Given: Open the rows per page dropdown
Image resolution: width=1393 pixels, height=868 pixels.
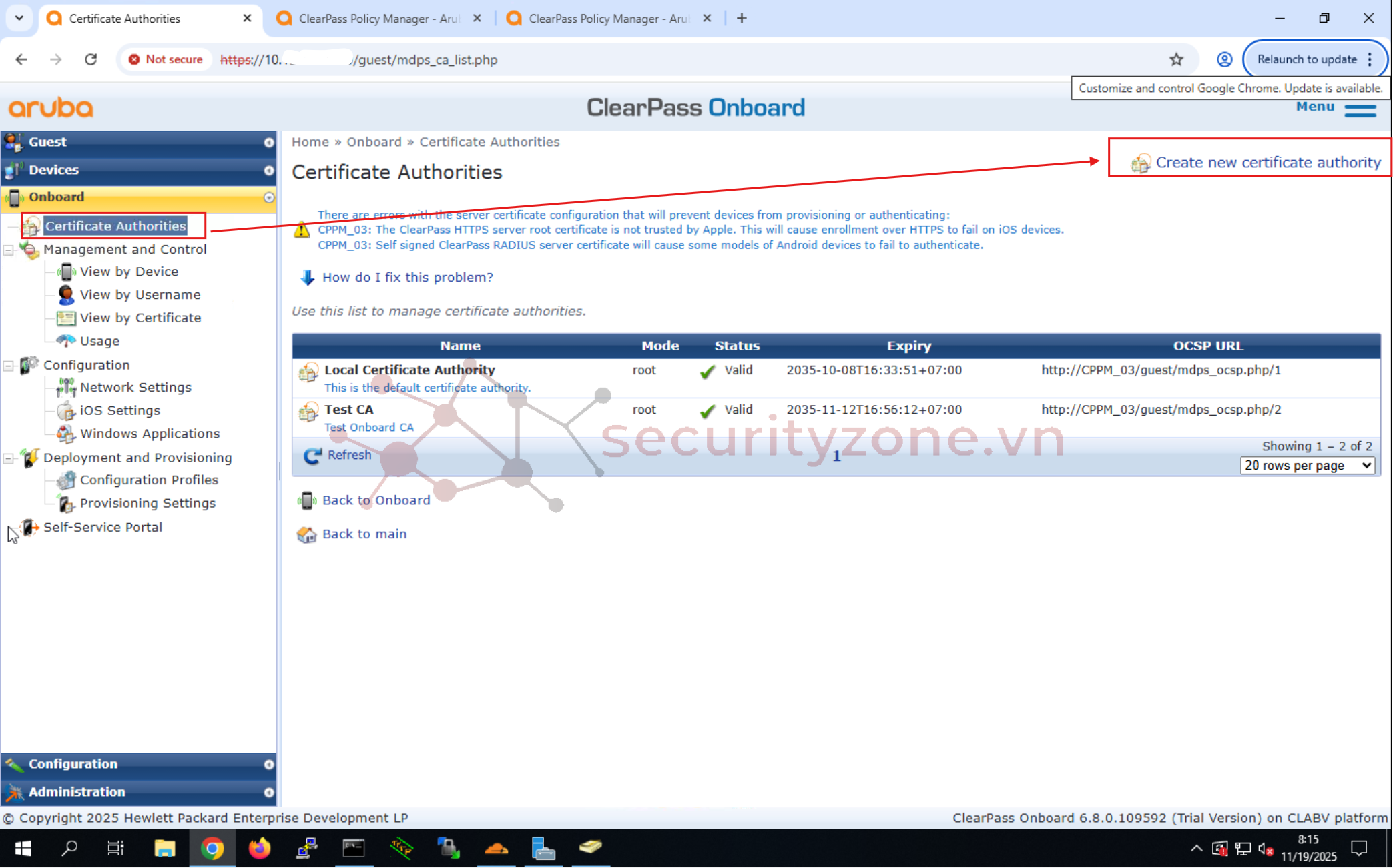Looking at the screenshot, I should pos(1307,466).
